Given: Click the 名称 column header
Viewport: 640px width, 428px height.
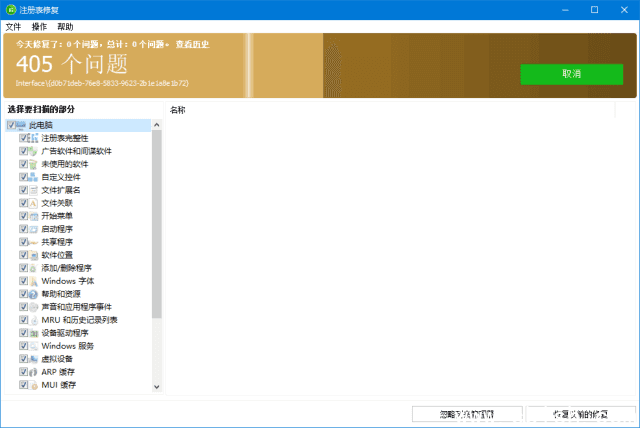Looking at the screenshot, I should 178,109.
